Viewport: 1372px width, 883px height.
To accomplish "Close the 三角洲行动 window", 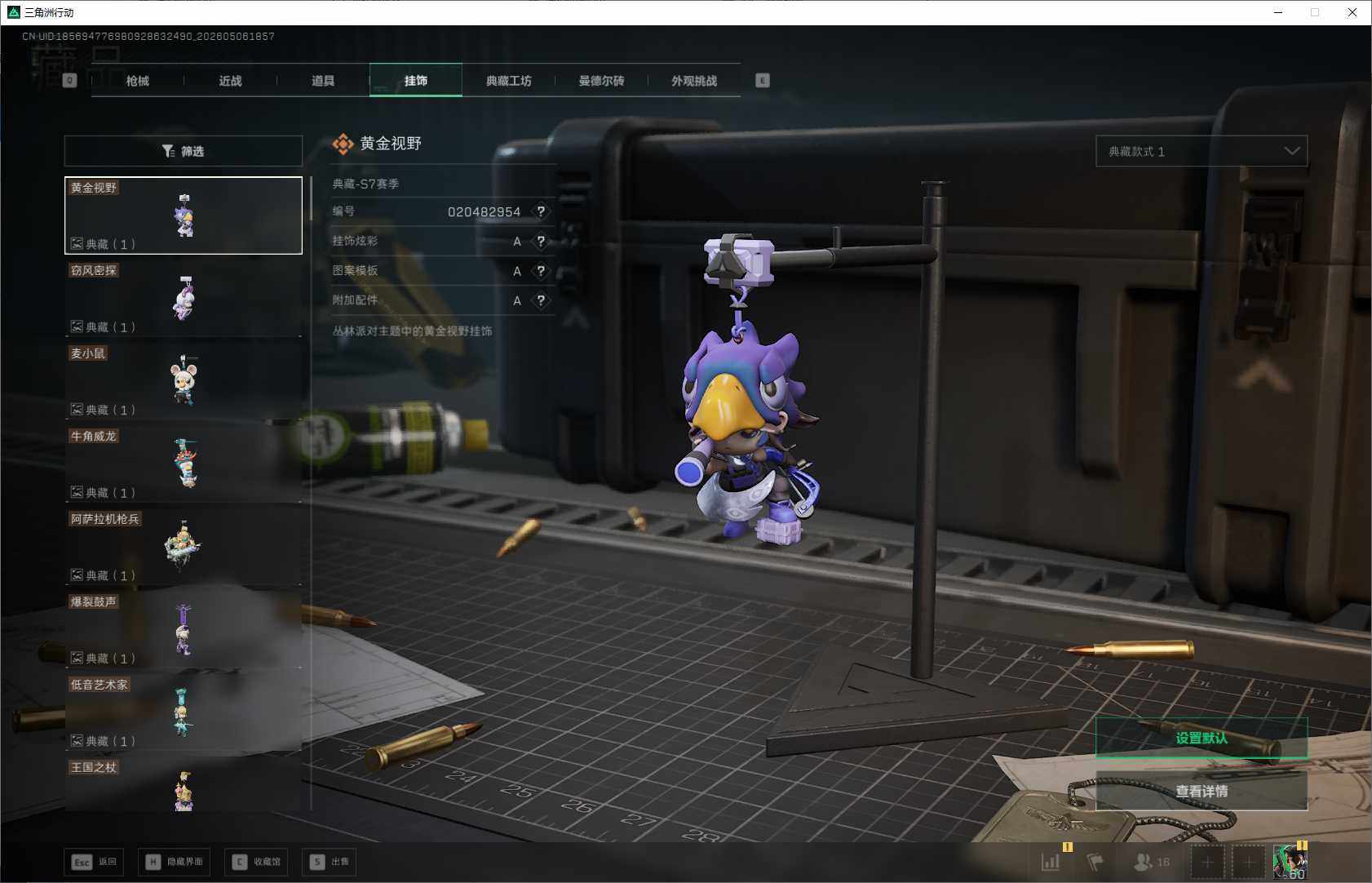I will click(x=1352, y=12).
